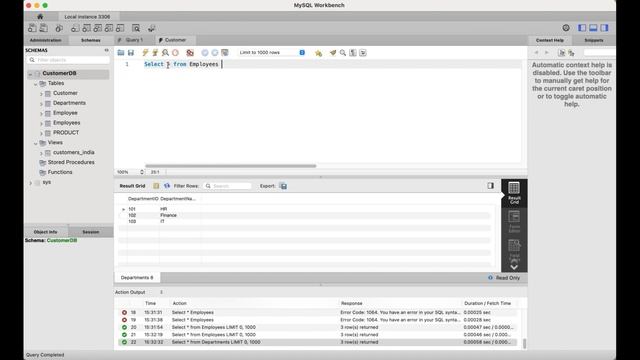Export recordset to an external file

point(283,186)
